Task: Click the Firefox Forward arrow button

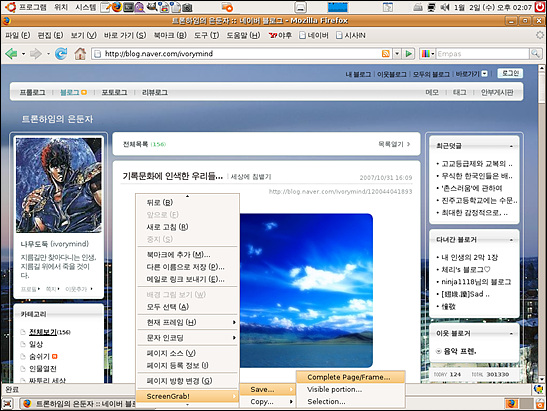Action: tap(36, 54)
